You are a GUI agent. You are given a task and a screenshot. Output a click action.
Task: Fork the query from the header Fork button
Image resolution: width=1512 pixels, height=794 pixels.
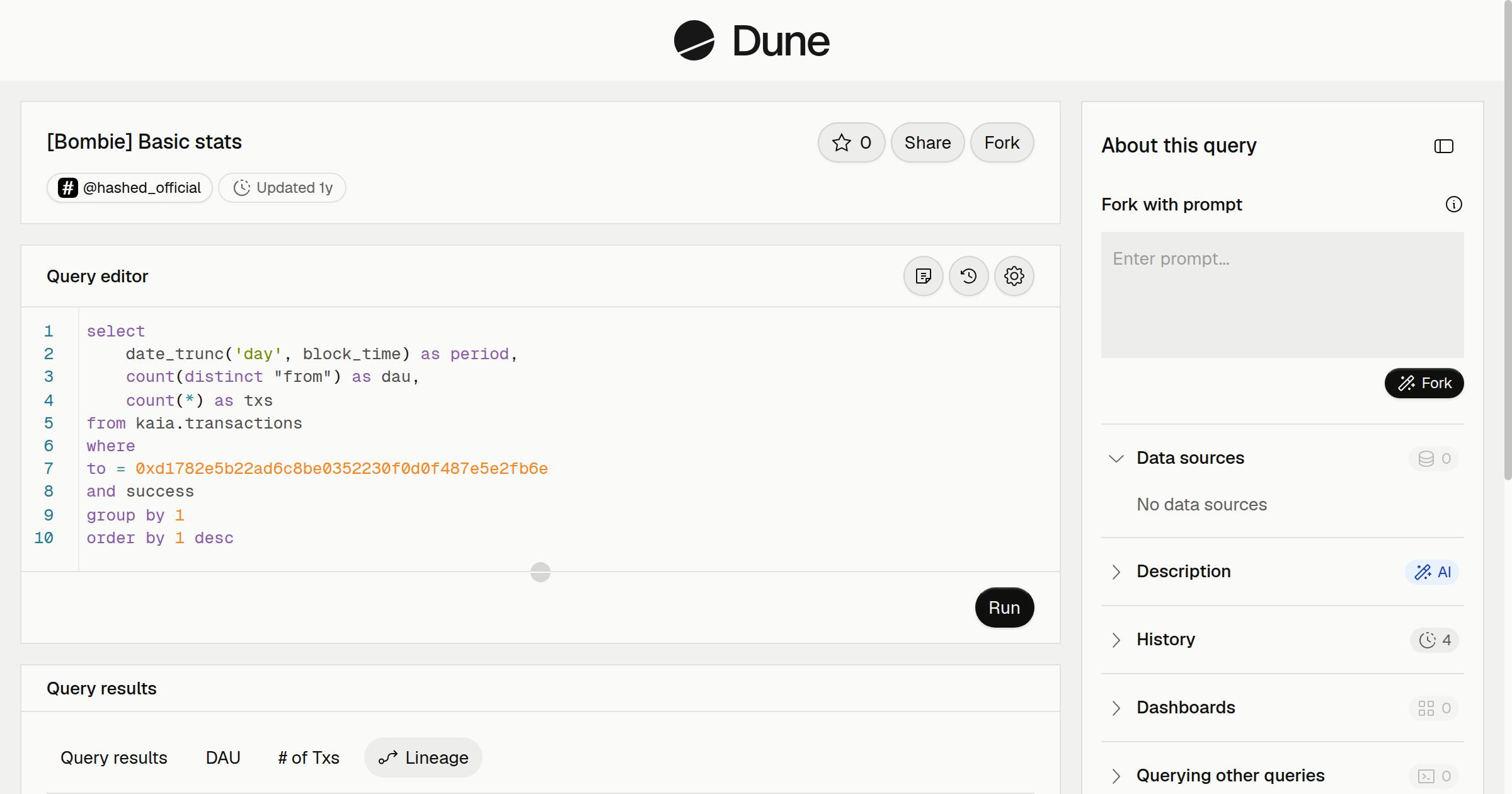pyautogui.click(x=1002, y=142)
